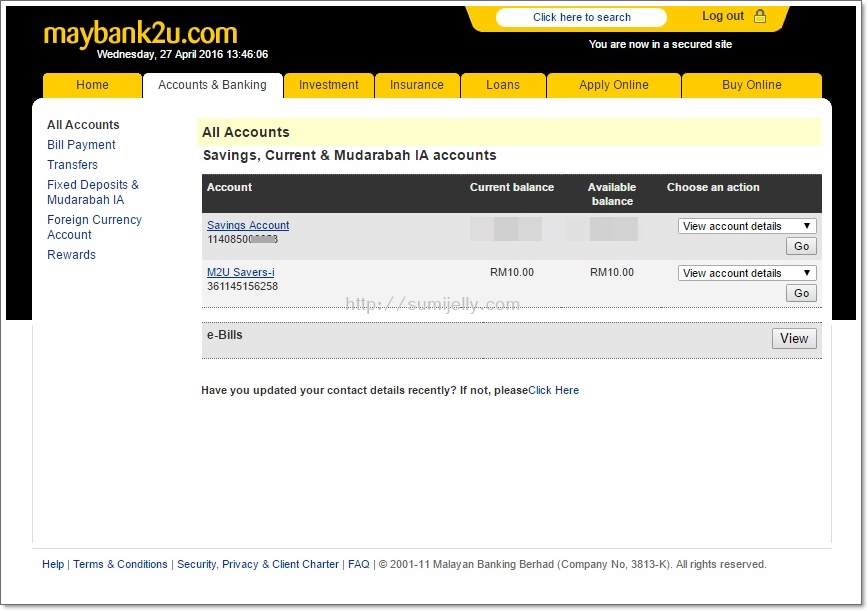Expand action dropdown for M2U Savers-i
The height and width of the screenshot is (611, 868).
coord(747,273)
